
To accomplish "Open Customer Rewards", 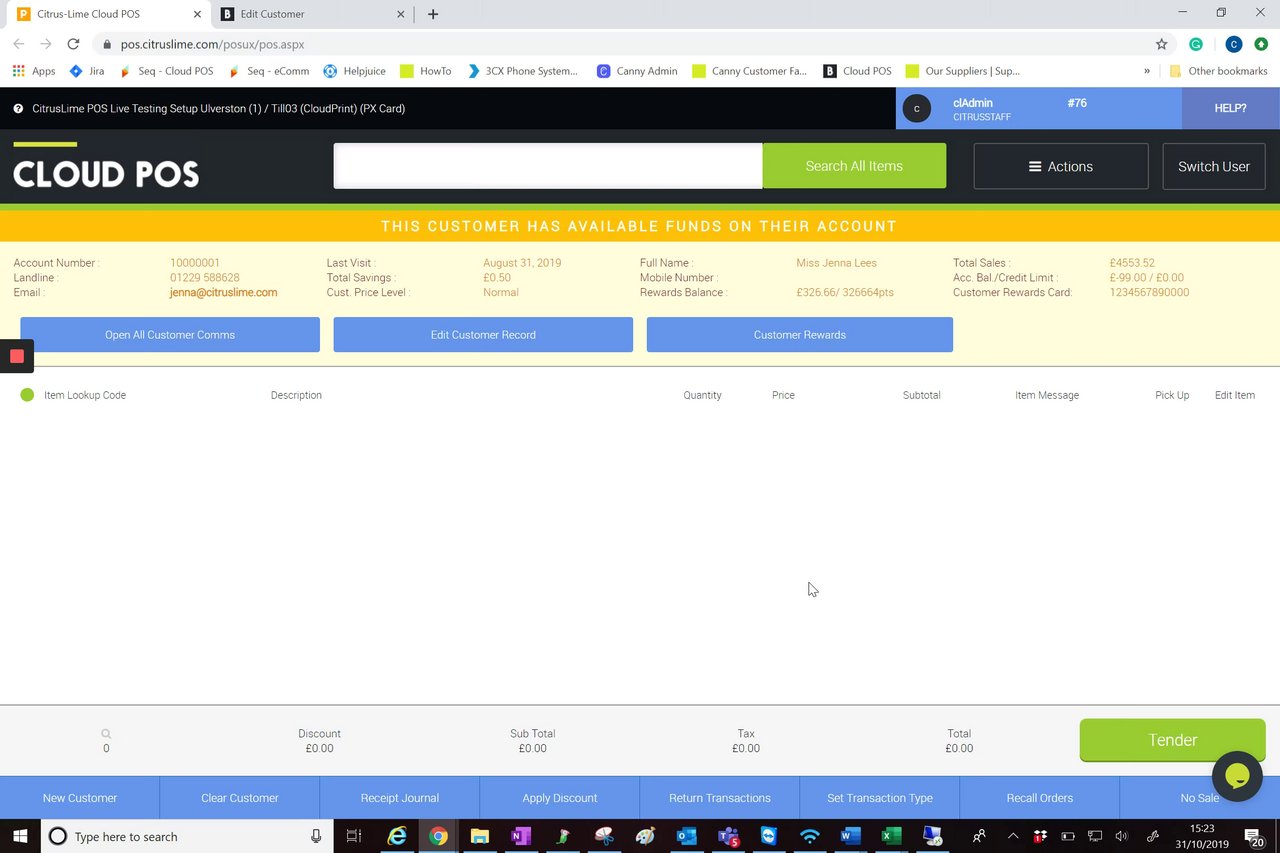I will click(800, 335).
